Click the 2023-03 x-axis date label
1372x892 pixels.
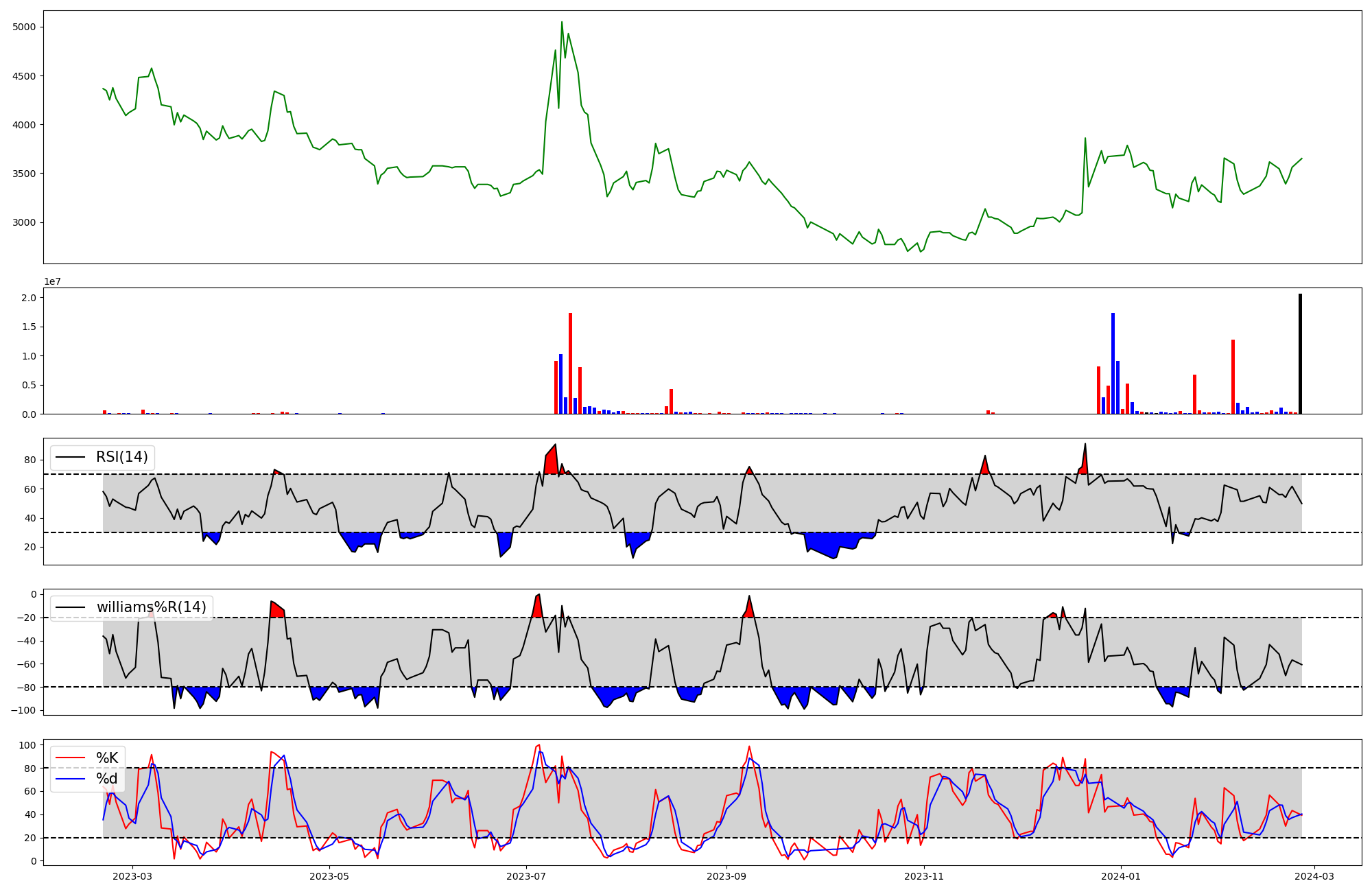tap(132, 876)
